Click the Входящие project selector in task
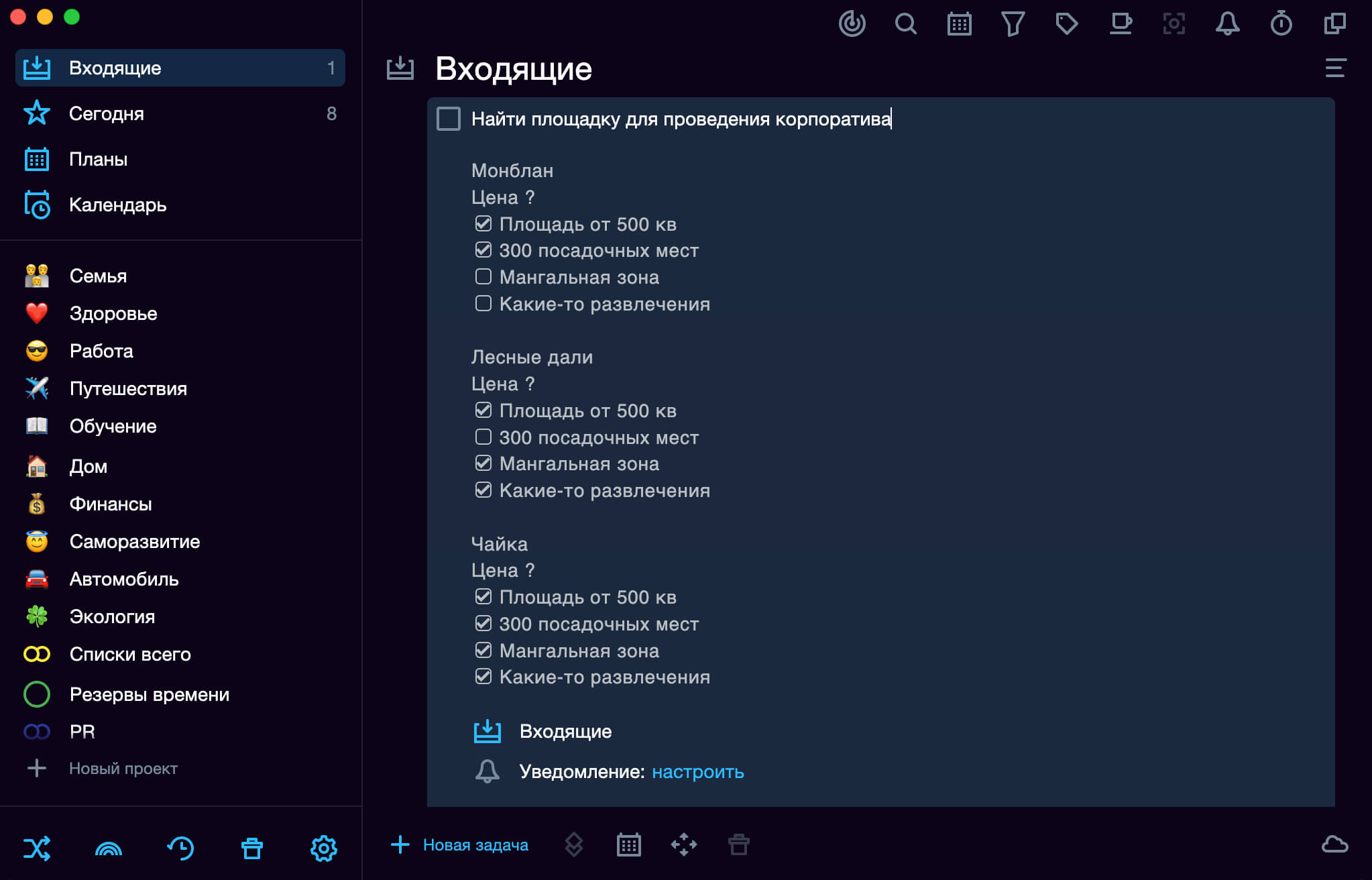Image resolution: width=1372 pixels, height=880 pixels. click(x=544, y=731)
